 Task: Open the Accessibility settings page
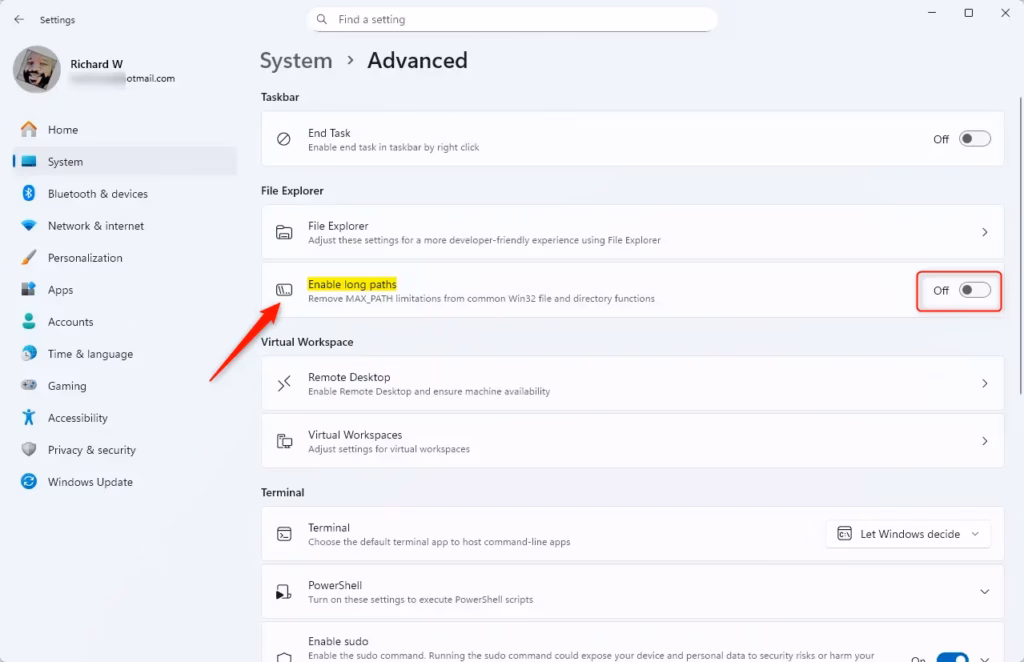tap(124, 417)
